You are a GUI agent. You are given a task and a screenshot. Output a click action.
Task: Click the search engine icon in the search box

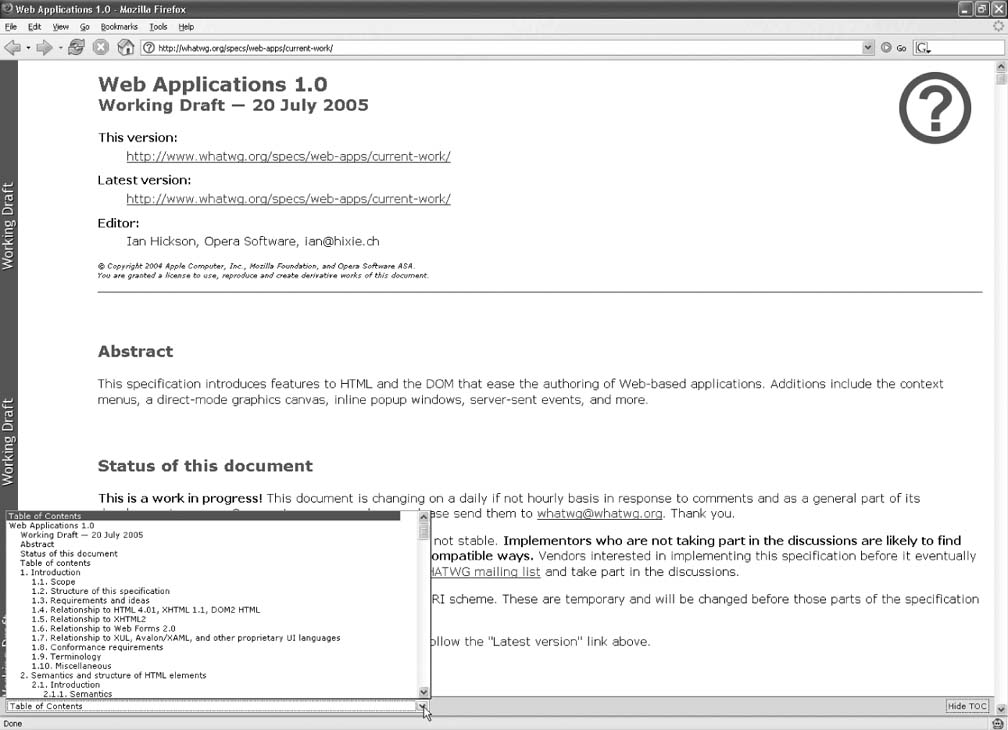[x=922, y=48]
